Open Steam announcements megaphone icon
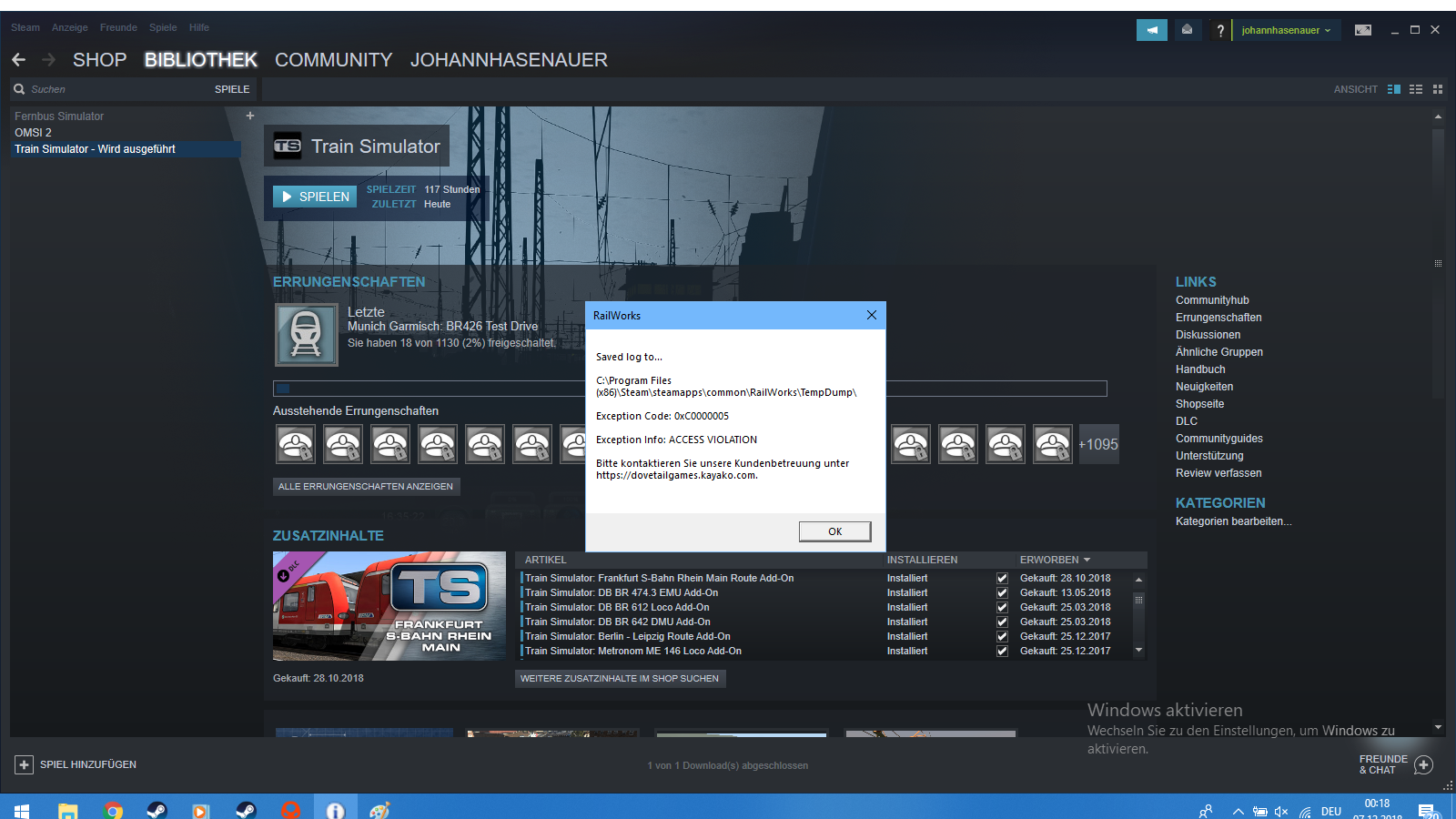 click(1152, 30)
